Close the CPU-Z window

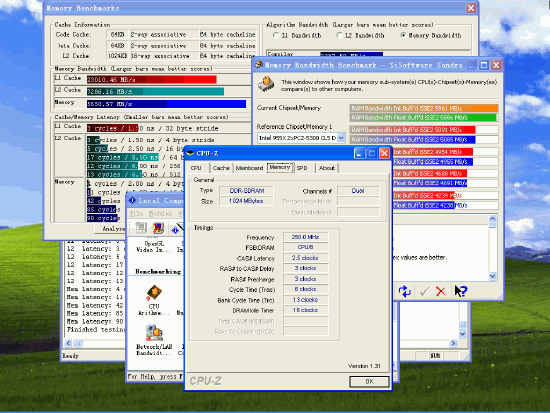tap(384, 153)
